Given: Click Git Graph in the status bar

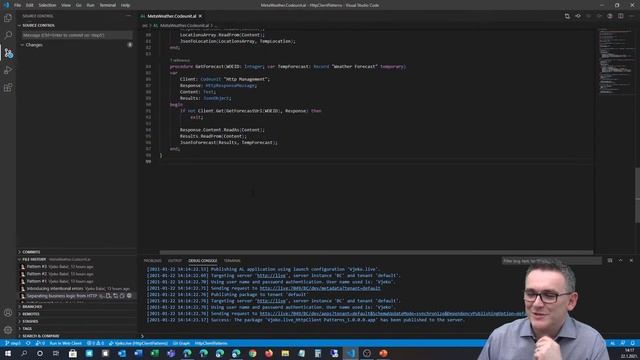Looking at the screenshot, I should (181, 343).
